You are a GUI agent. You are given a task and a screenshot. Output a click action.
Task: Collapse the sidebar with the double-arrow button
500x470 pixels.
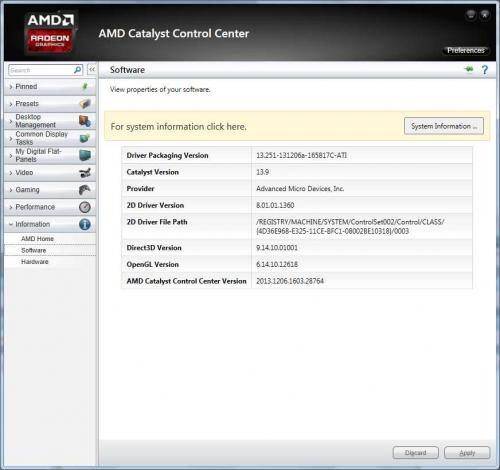pos(92,70)
